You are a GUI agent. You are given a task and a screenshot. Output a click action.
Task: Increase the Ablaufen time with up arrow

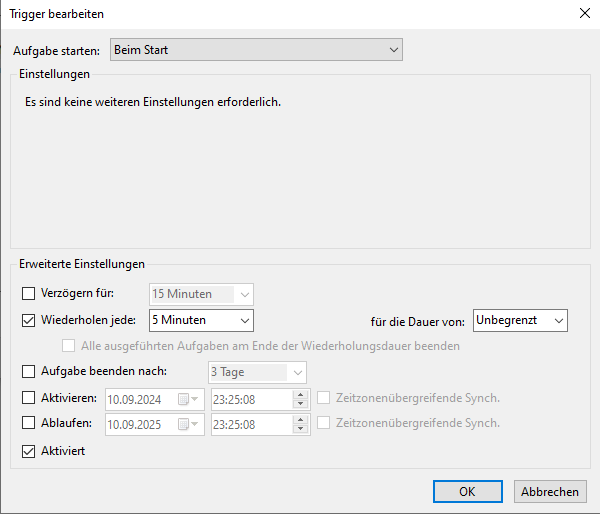click(300, 420)
